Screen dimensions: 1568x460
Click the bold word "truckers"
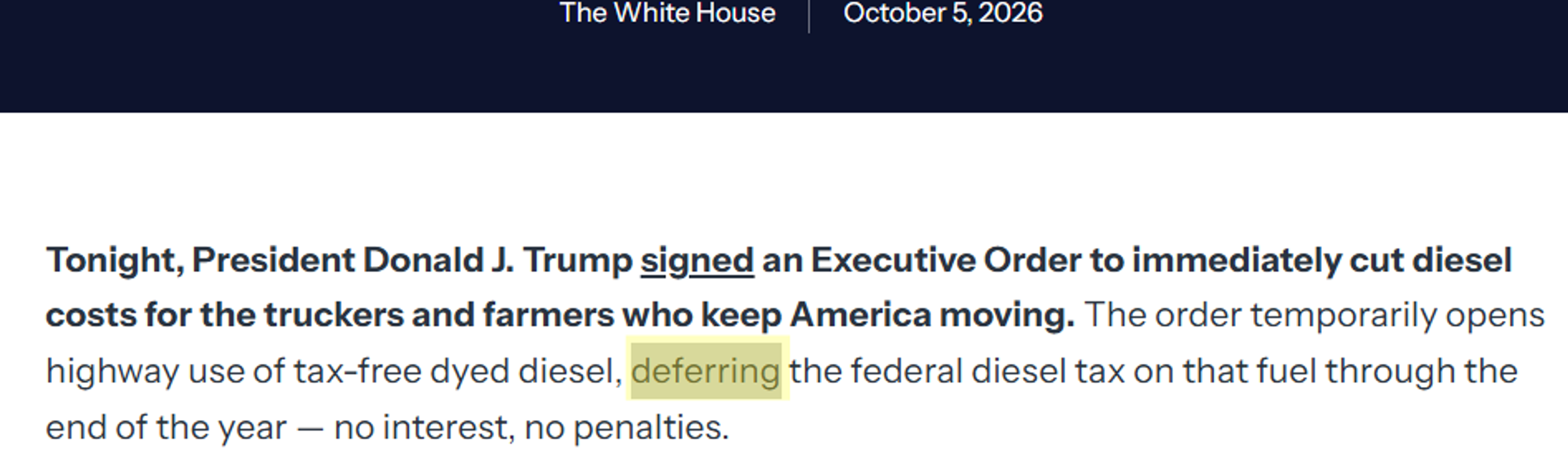pos(333,315)
